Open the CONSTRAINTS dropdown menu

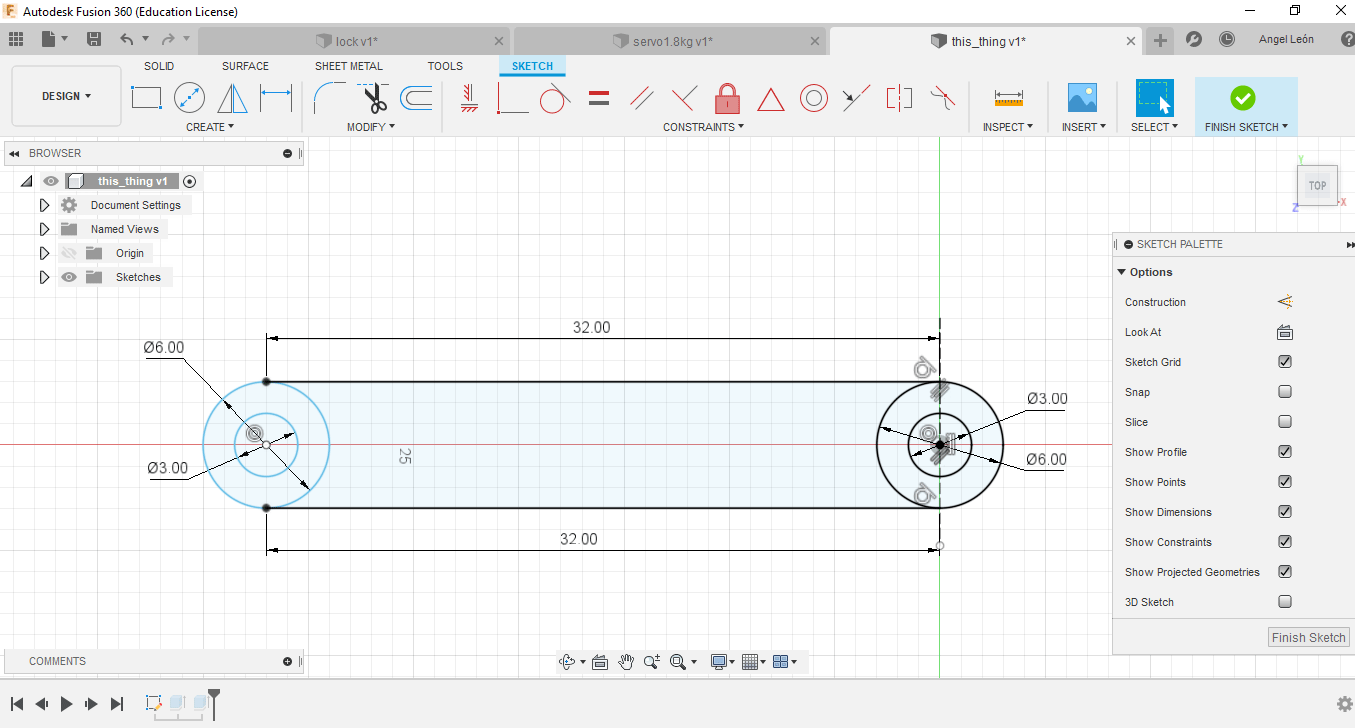pos(703,127)
